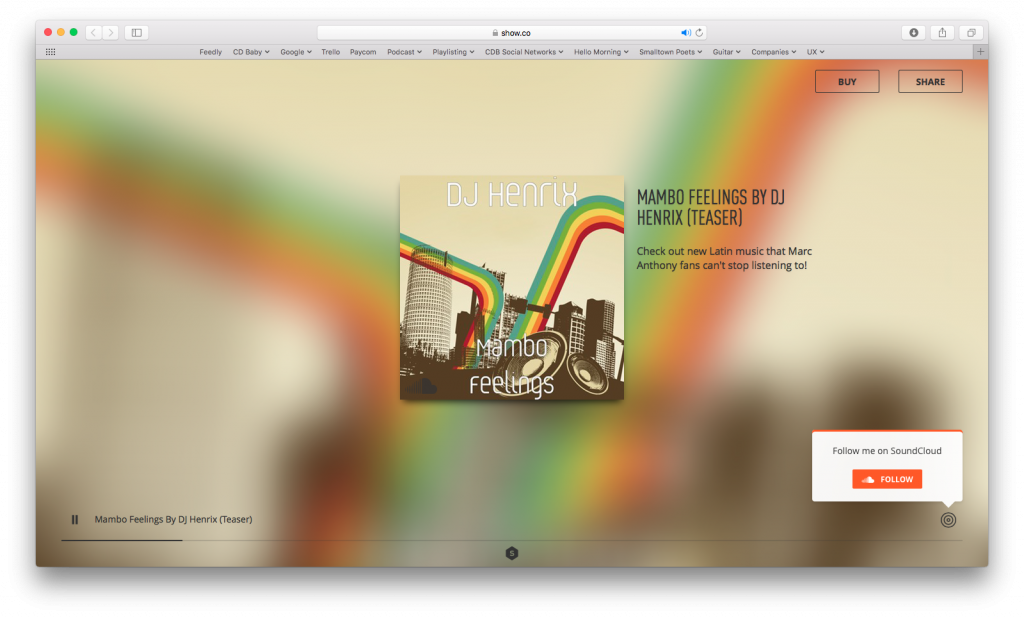Close the Safari window
1024x618 pixels.
tap(48, 32)
